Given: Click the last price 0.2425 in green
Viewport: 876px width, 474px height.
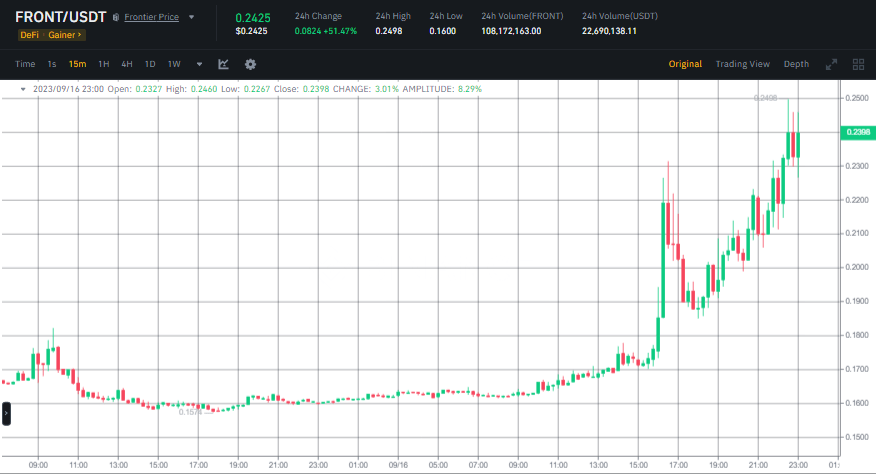Looking at the screenshot, I should (253, 18).
